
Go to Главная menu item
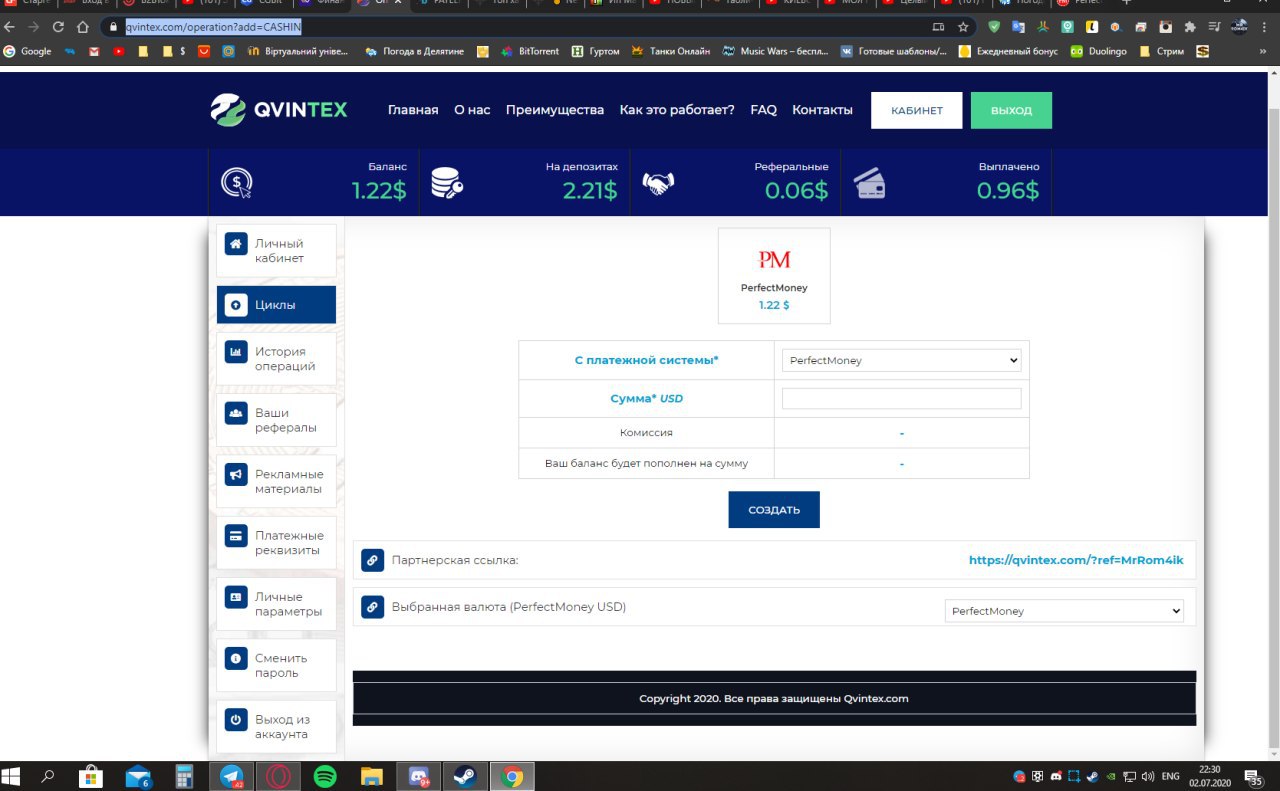pos(413,110)
